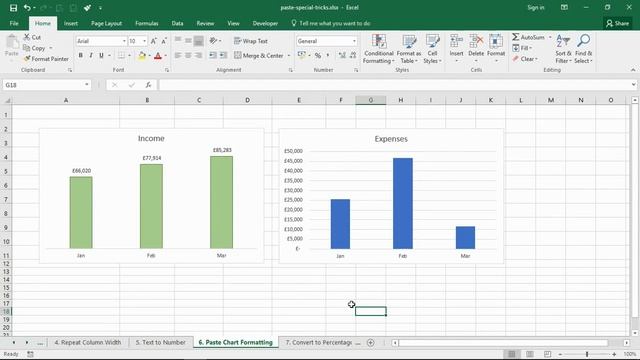640x360 pixels.
Task: Click the AutoSum button
Action: [529, 37]
